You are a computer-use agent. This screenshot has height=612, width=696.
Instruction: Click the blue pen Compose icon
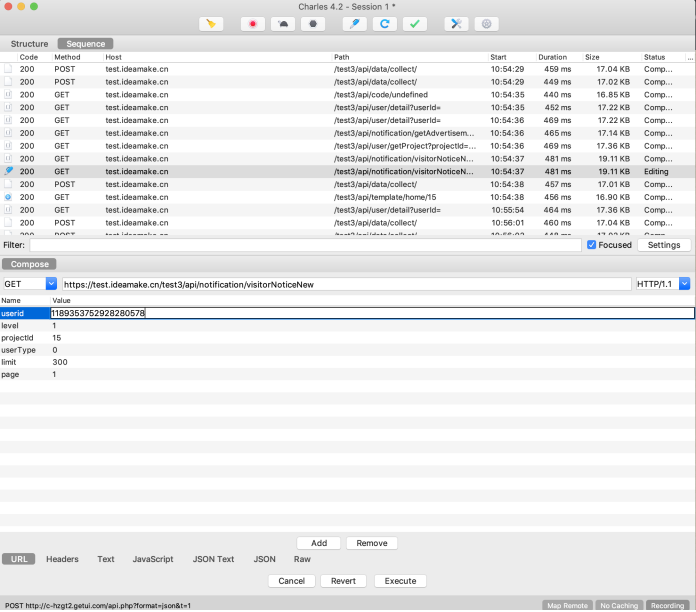point(355,24)
